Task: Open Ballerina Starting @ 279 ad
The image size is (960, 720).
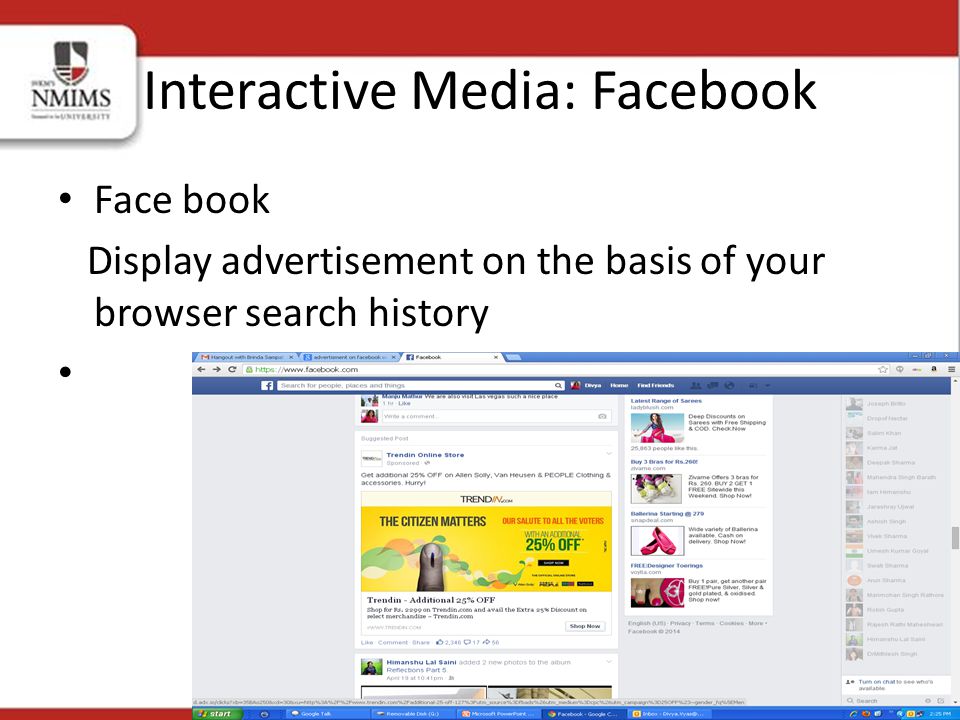Action: tap(667, 514)
